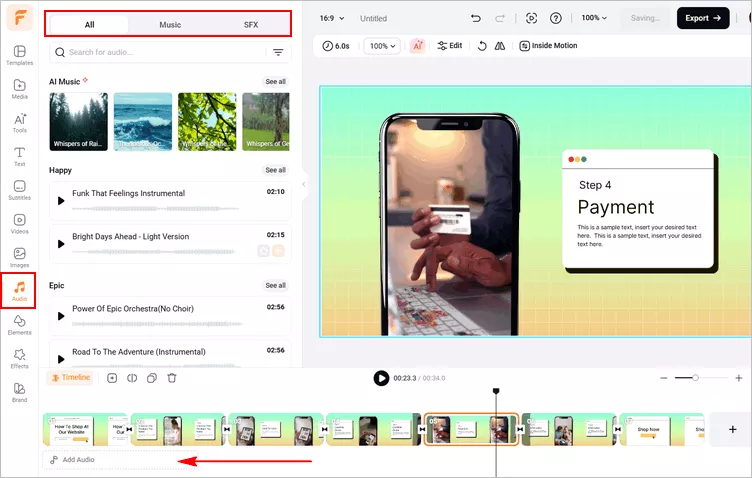This screenshot has width=752, height=478.
Task: Delete the selected scene with trash icon
Action: click(x=172, y=378)
